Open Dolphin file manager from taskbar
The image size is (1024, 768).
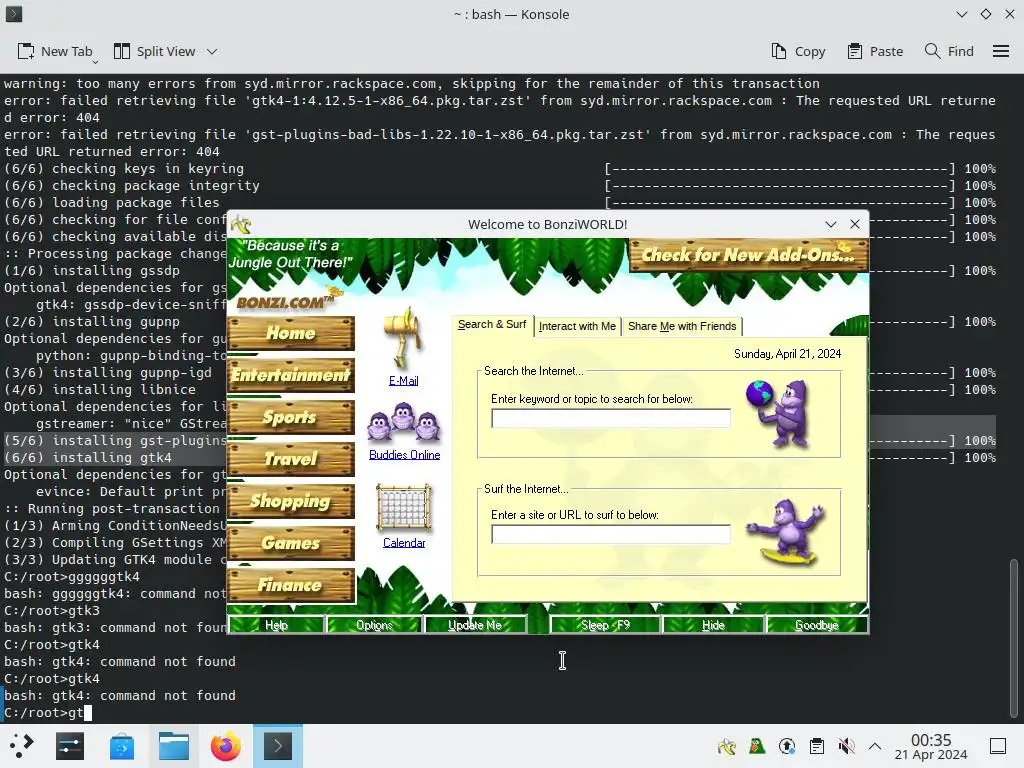(x=174, y=746)
